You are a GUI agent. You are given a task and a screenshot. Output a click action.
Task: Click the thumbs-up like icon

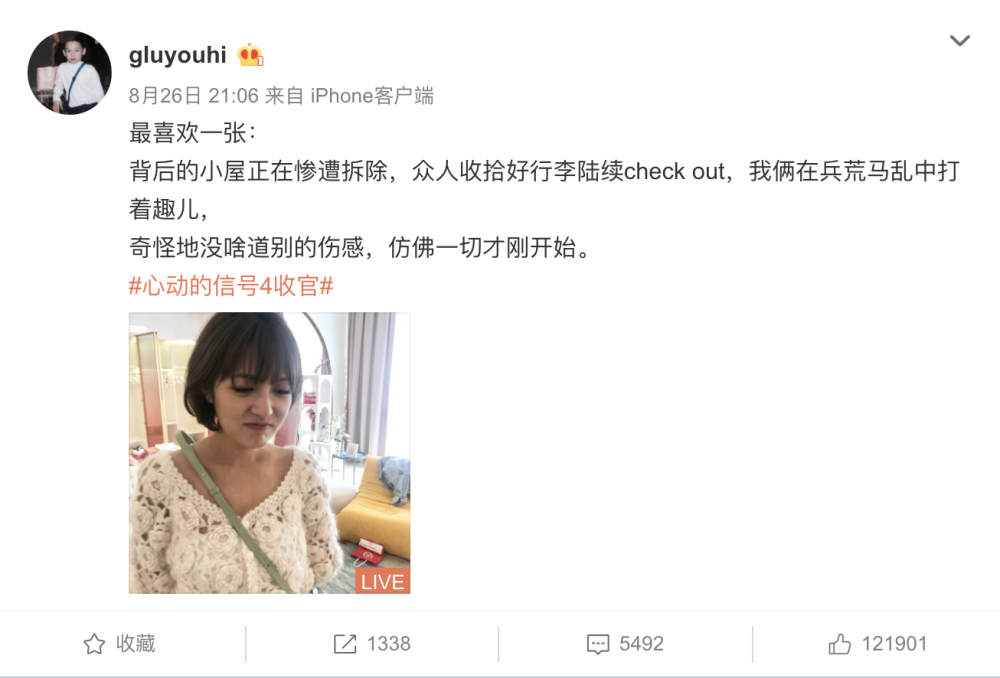tap(839, 644)
